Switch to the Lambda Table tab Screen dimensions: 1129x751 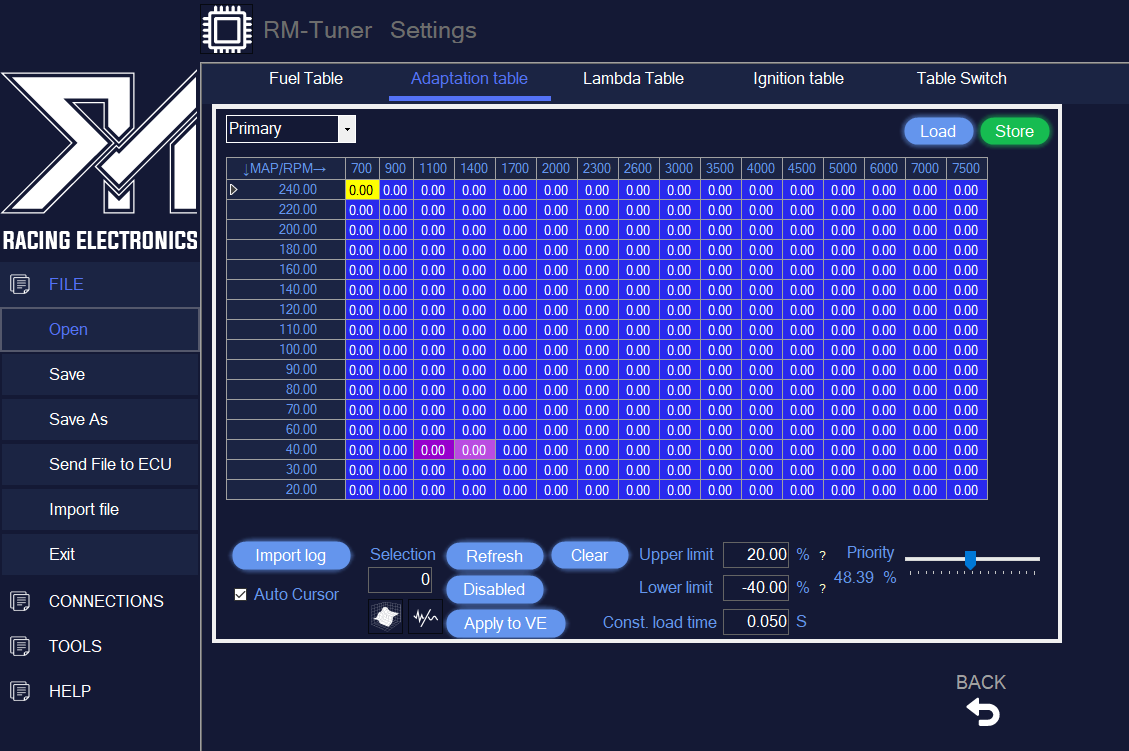tap(633, 79)
